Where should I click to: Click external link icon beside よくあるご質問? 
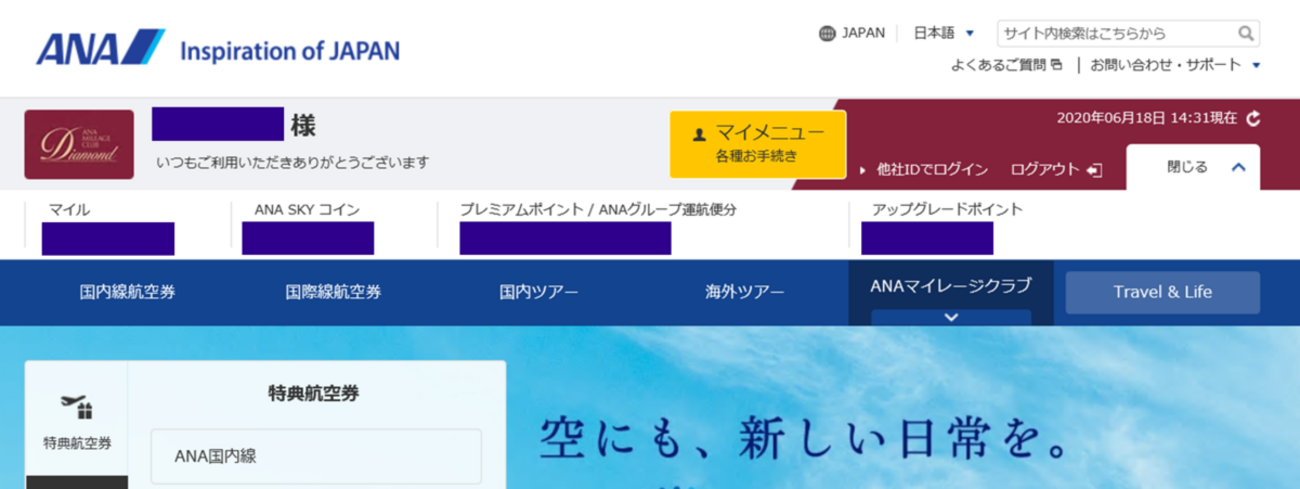coord(1056,65)
